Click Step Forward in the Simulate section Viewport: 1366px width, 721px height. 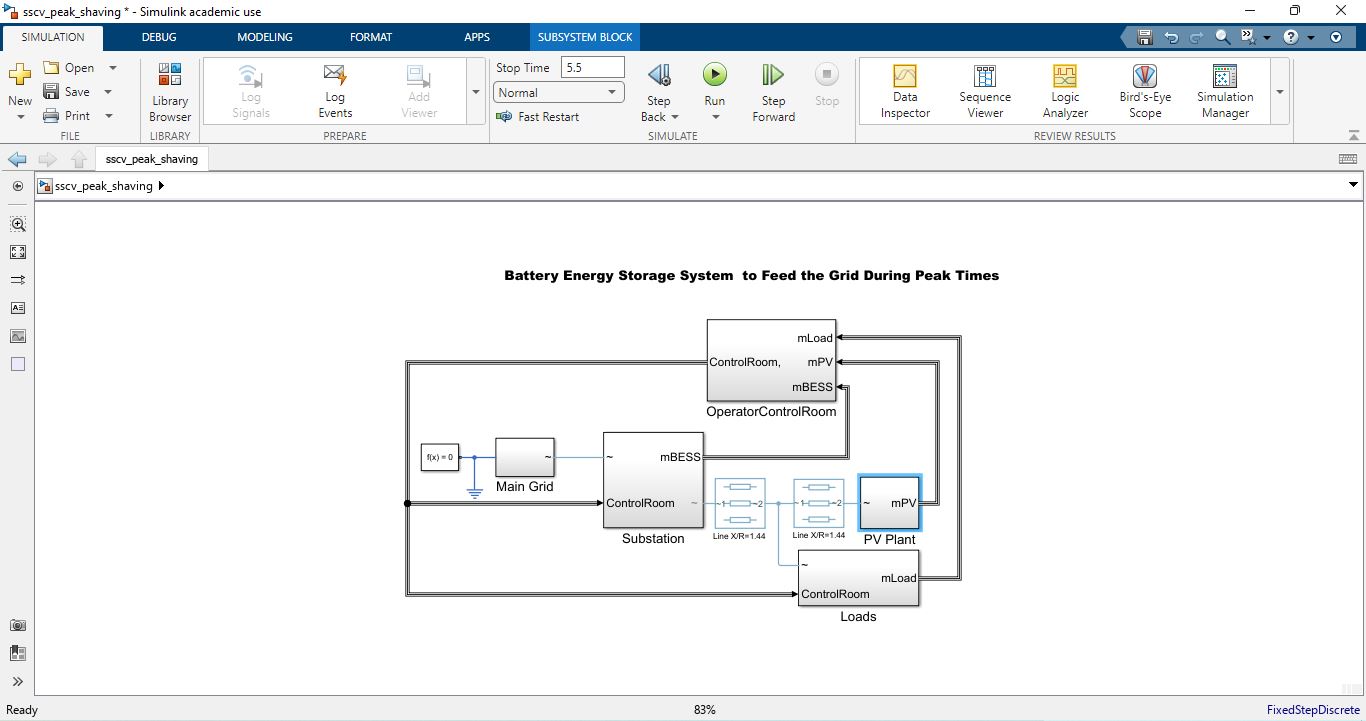tap(772, 90)
